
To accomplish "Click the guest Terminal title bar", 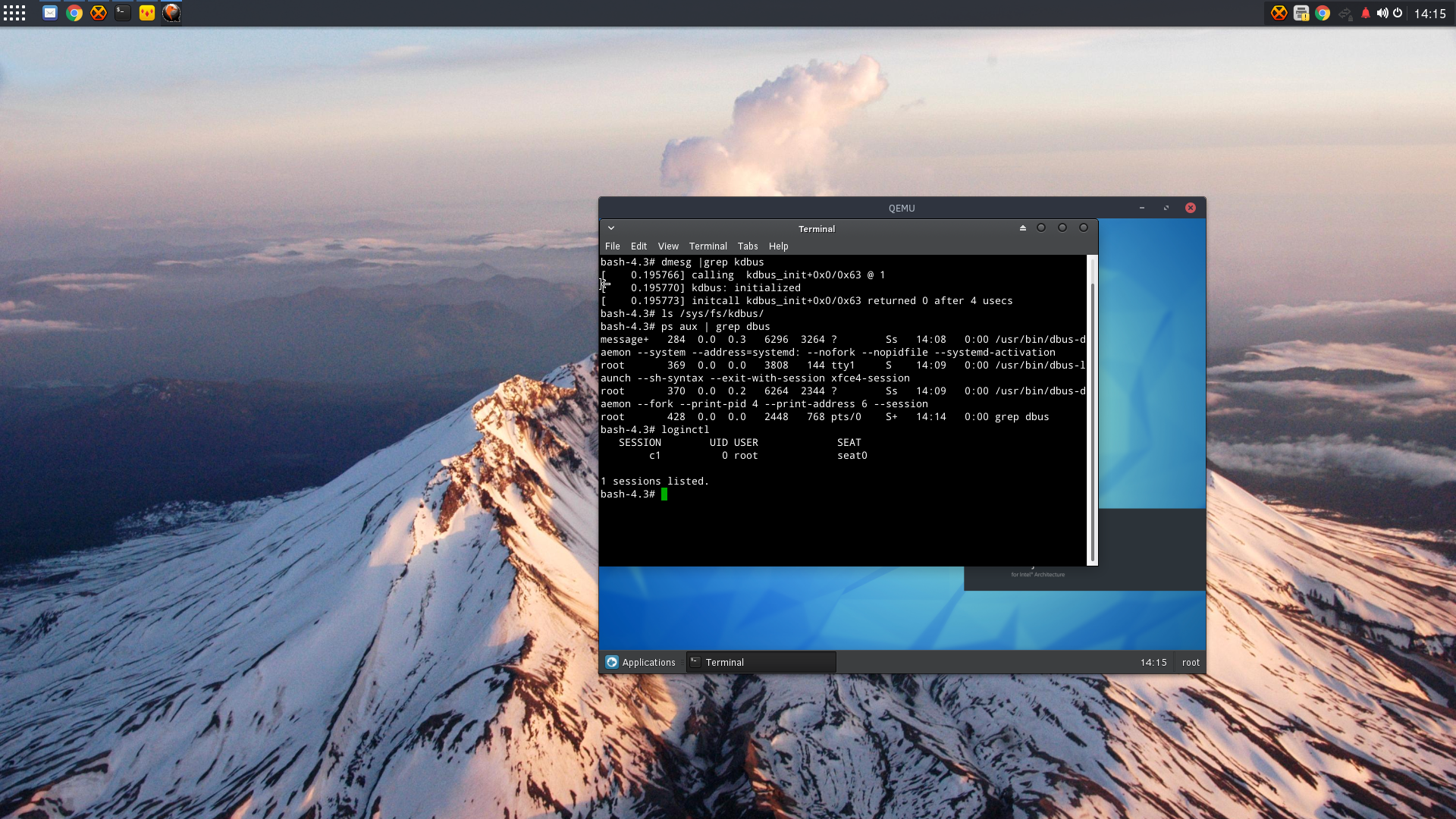I will coord(817,228).
